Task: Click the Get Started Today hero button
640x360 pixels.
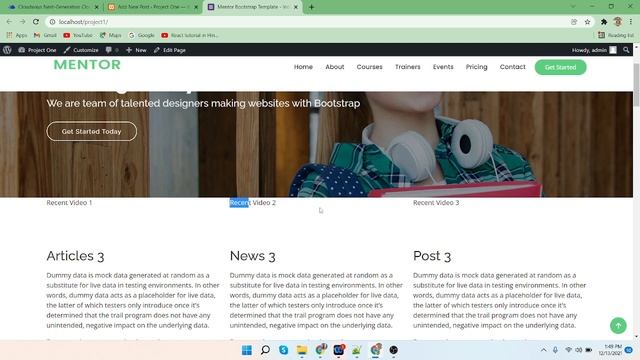Action: [91, 131]
